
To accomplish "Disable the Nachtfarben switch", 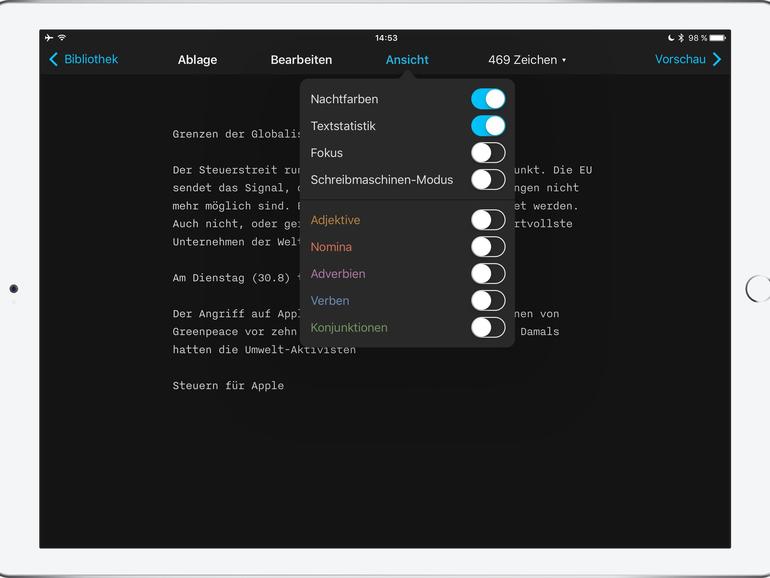I will (x=488, y=99).
